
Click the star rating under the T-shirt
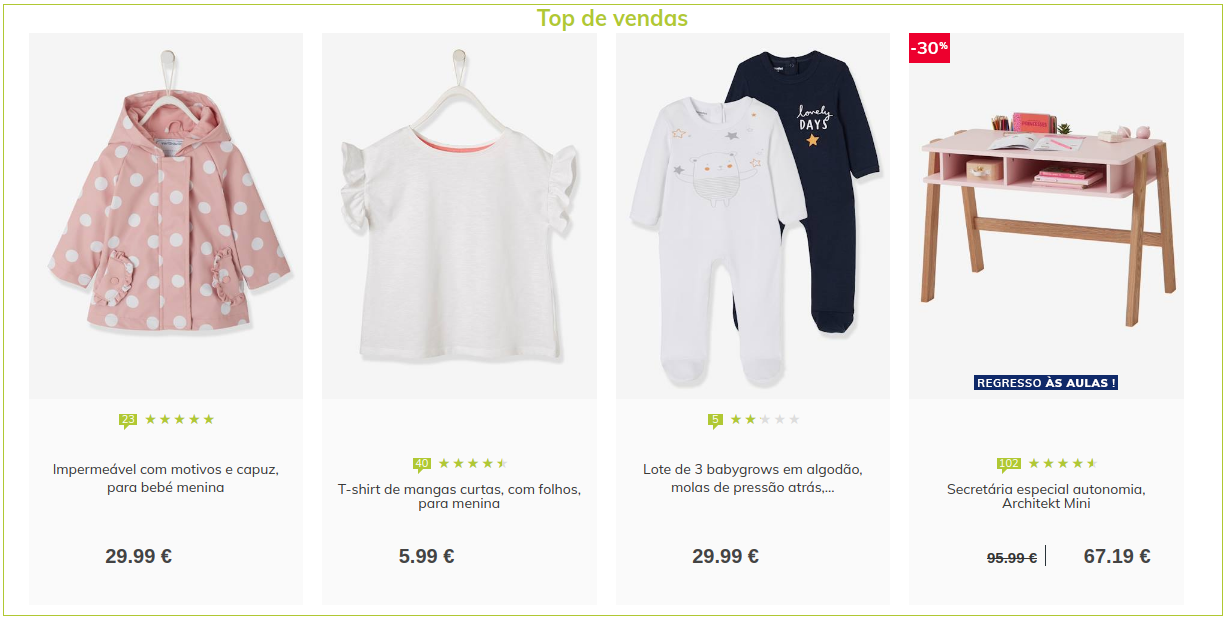click(x=473, y=464)
